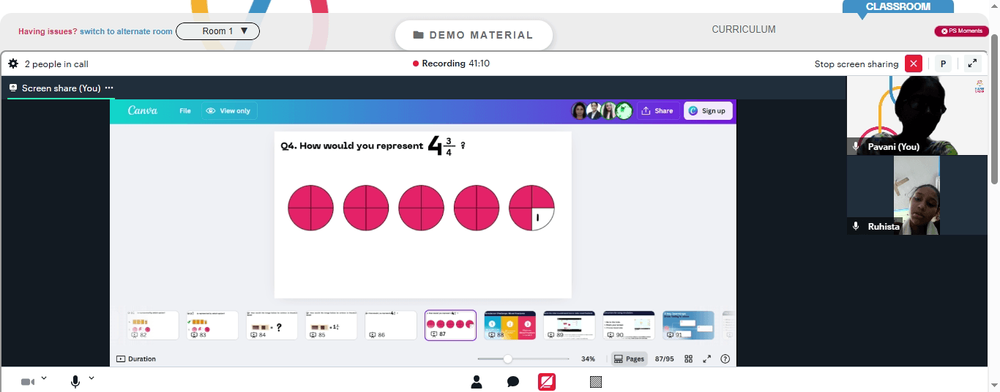Screen dimensions: 1000x392
Task: Click the Q4 question text on slide
Action: pyautogui.click(x=373, y=146)
